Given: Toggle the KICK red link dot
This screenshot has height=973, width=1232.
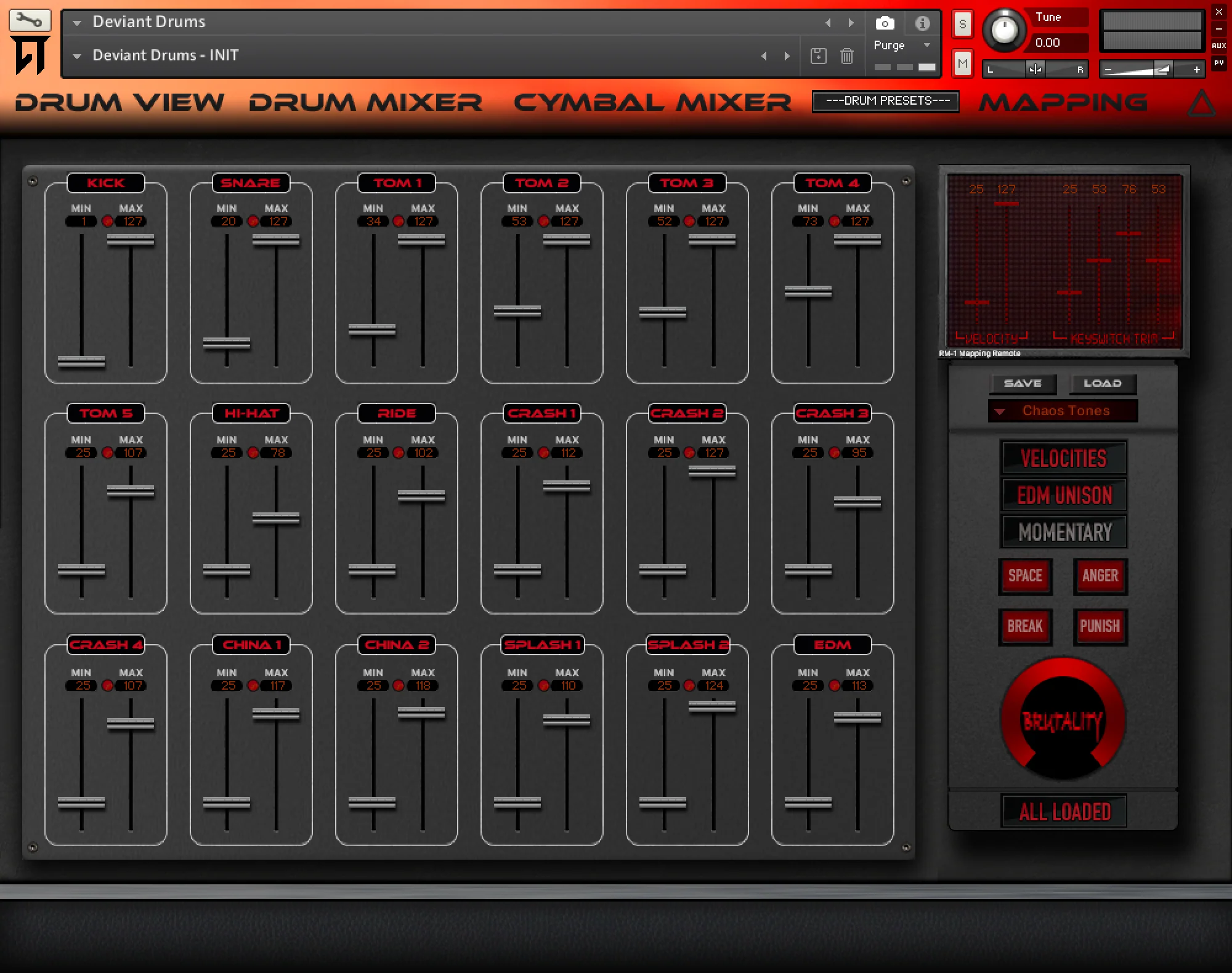Looking at the screenshot, I should 107,221.
